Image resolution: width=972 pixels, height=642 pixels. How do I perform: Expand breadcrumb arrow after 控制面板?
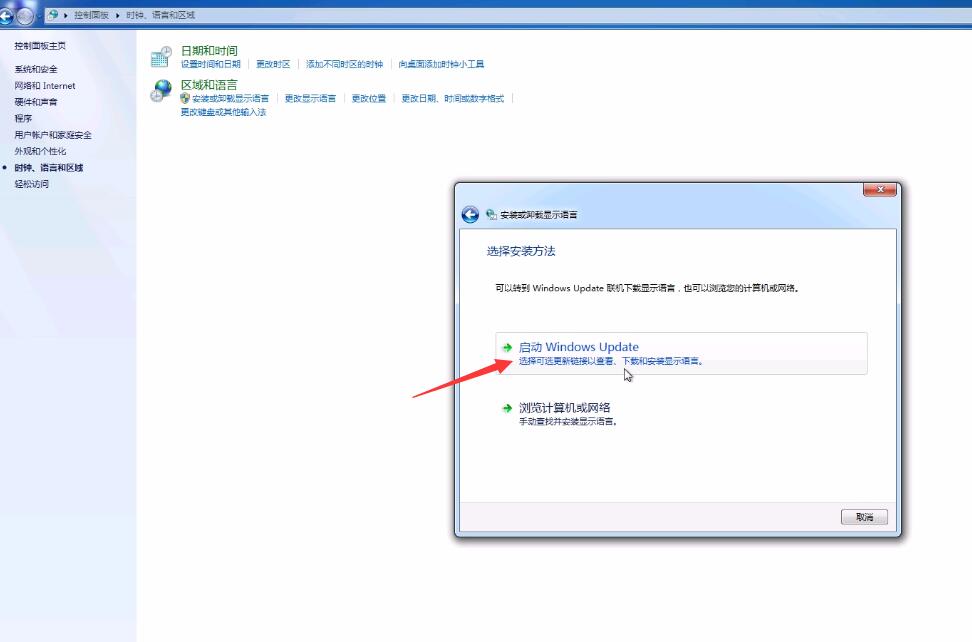(117, 15)
